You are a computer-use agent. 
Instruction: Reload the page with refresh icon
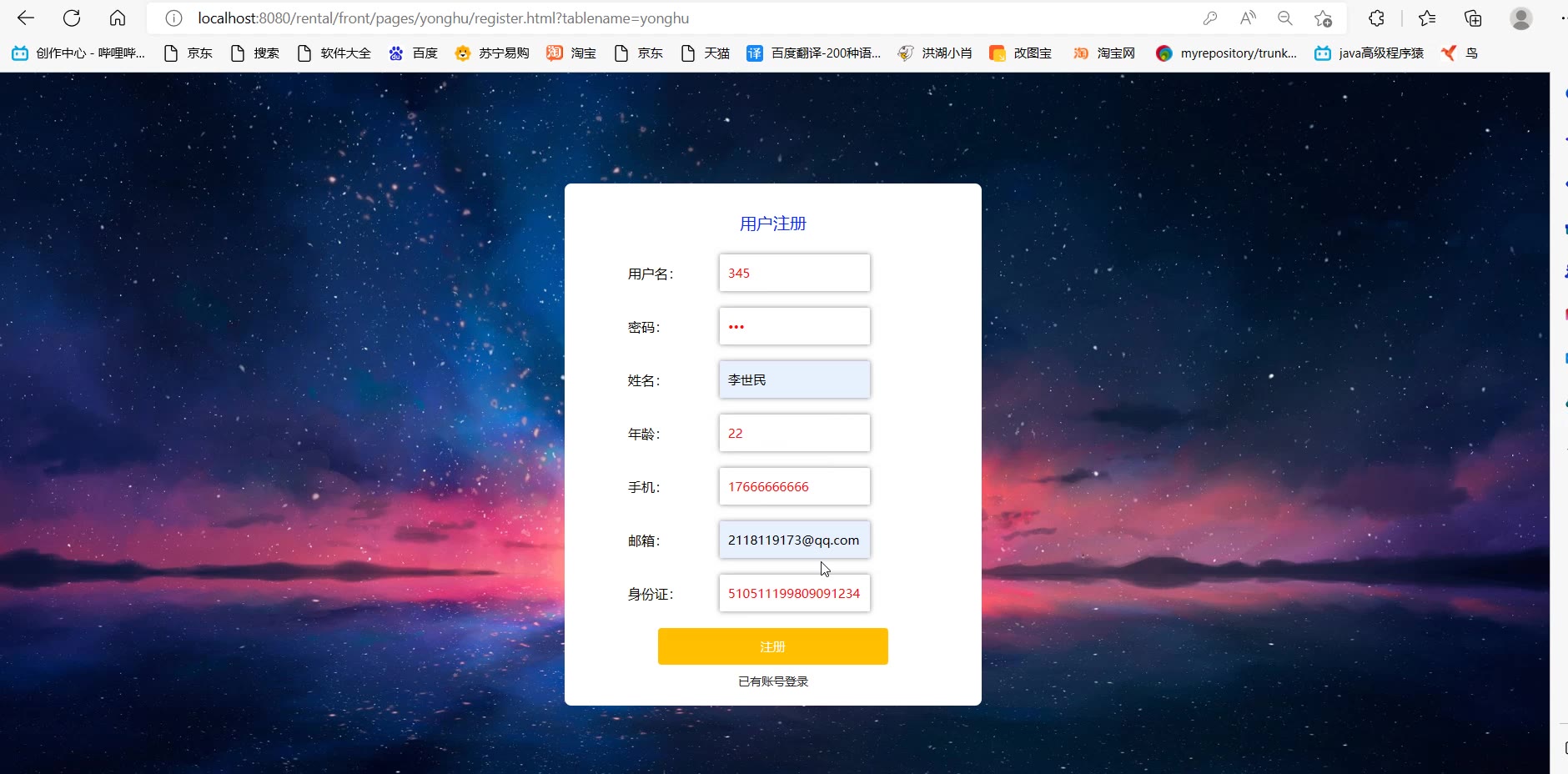[72, 18]
